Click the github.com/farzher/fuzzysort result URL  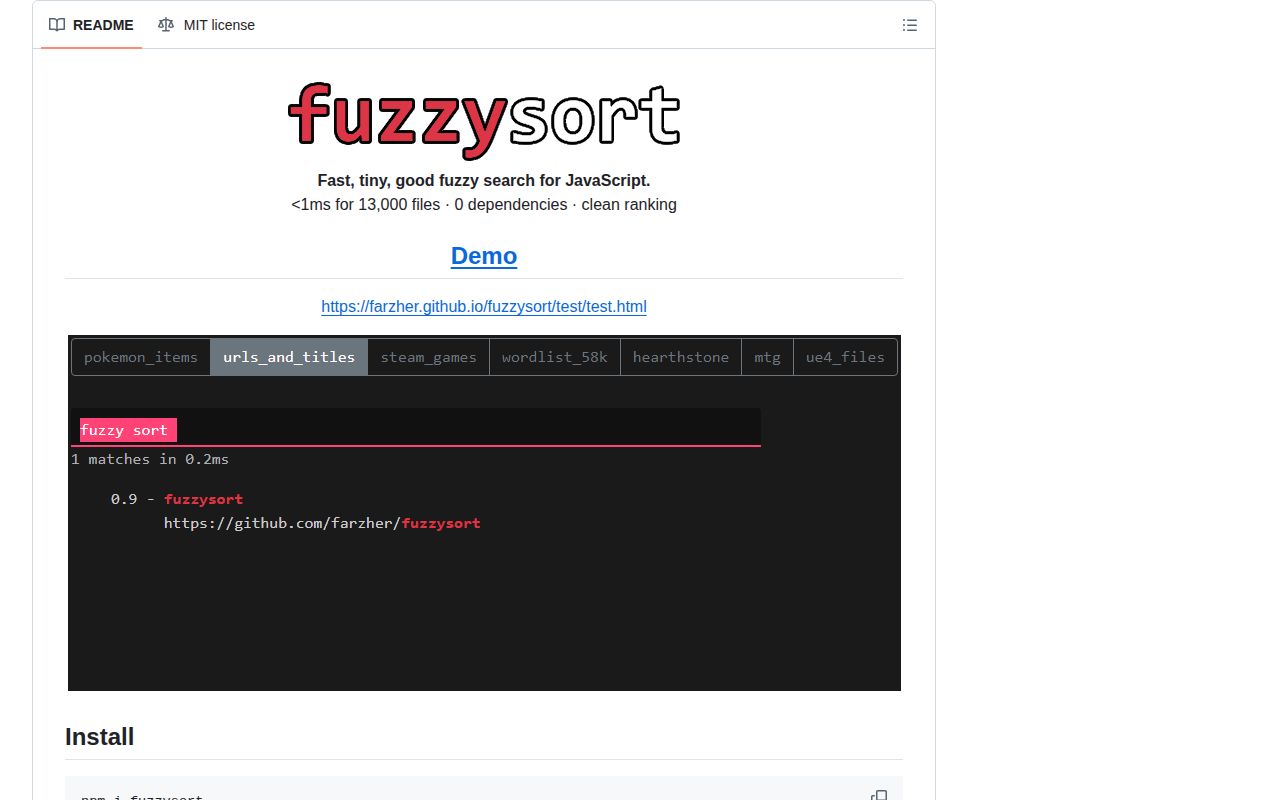coord(322,523)
